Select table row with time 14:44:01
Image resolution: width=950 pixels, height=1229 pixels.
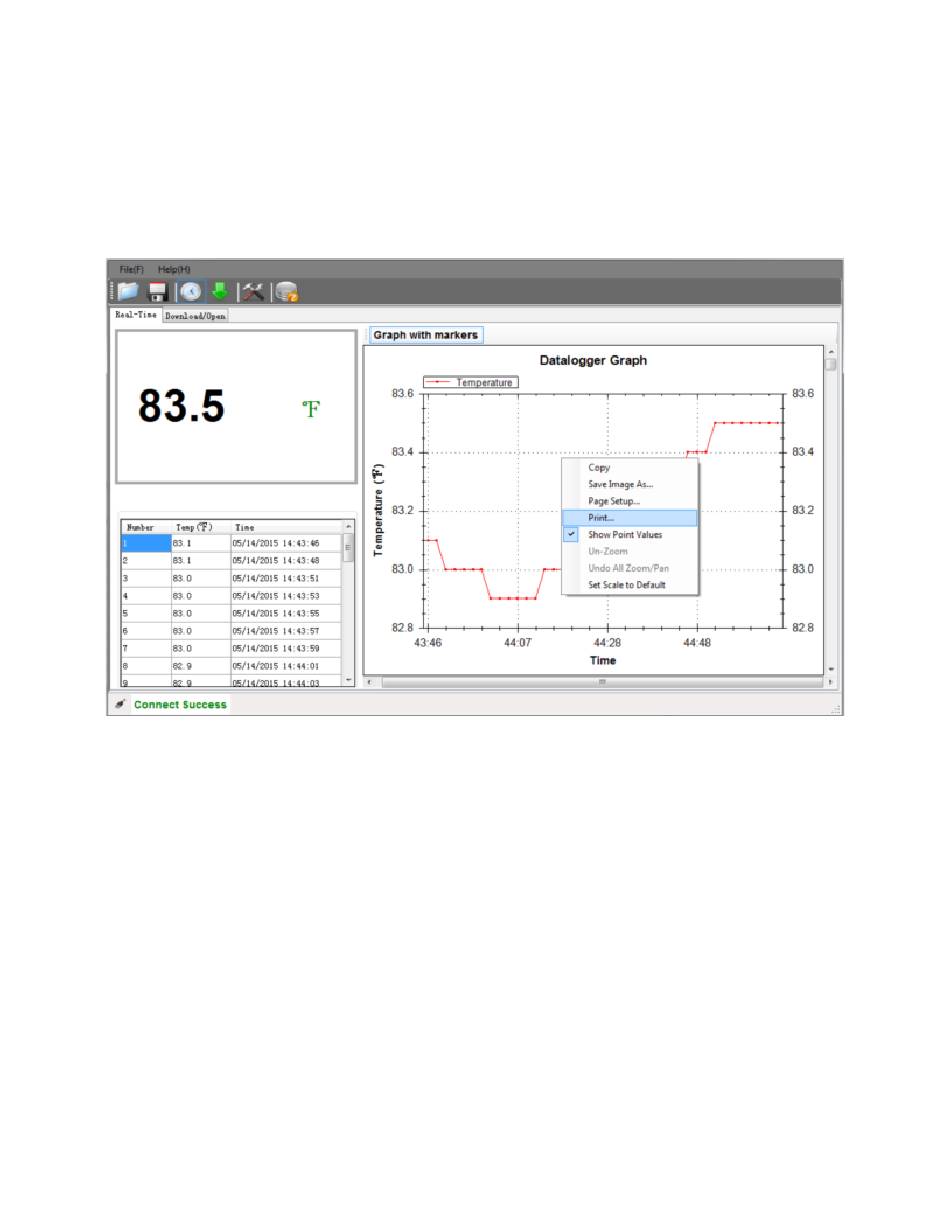click(232, 666)
